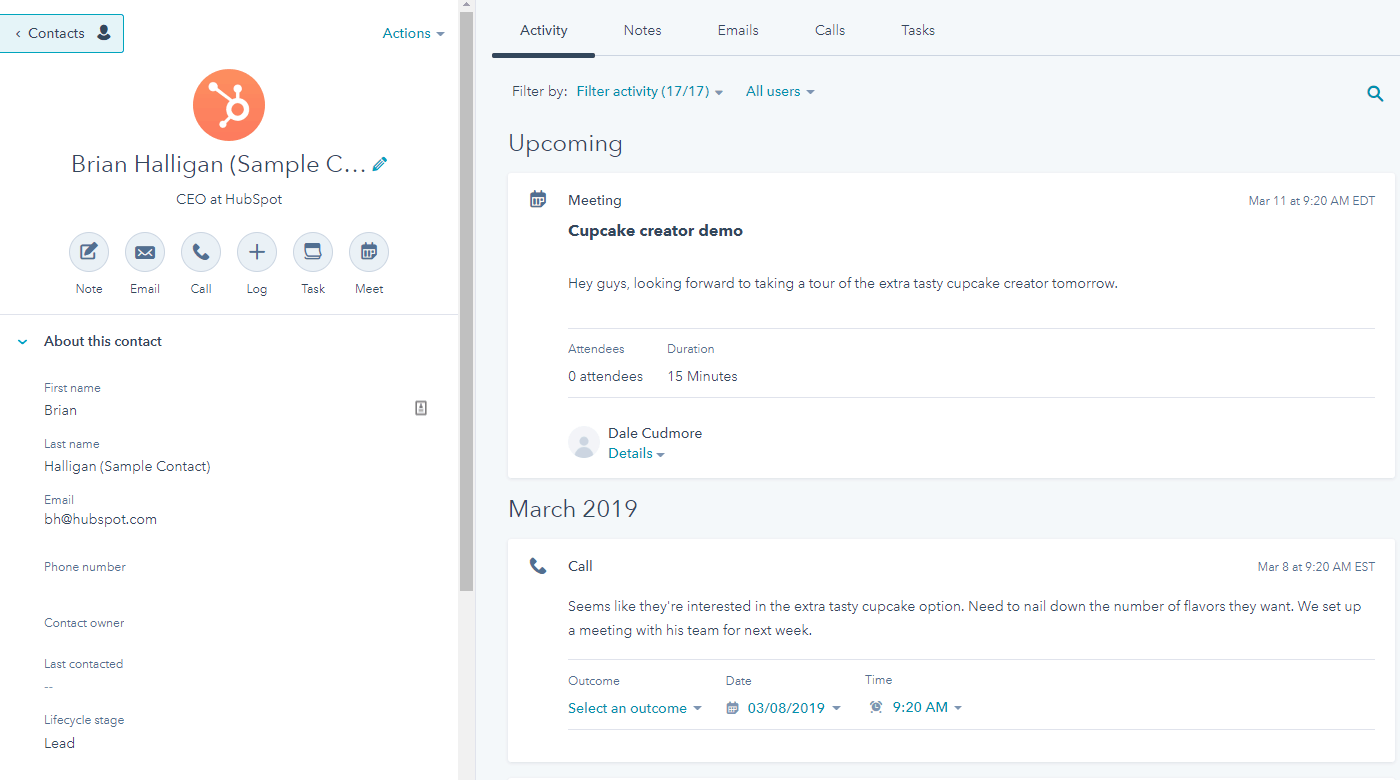
Task: Click the Meet calendar icon button
Action: tap(369, 252)
